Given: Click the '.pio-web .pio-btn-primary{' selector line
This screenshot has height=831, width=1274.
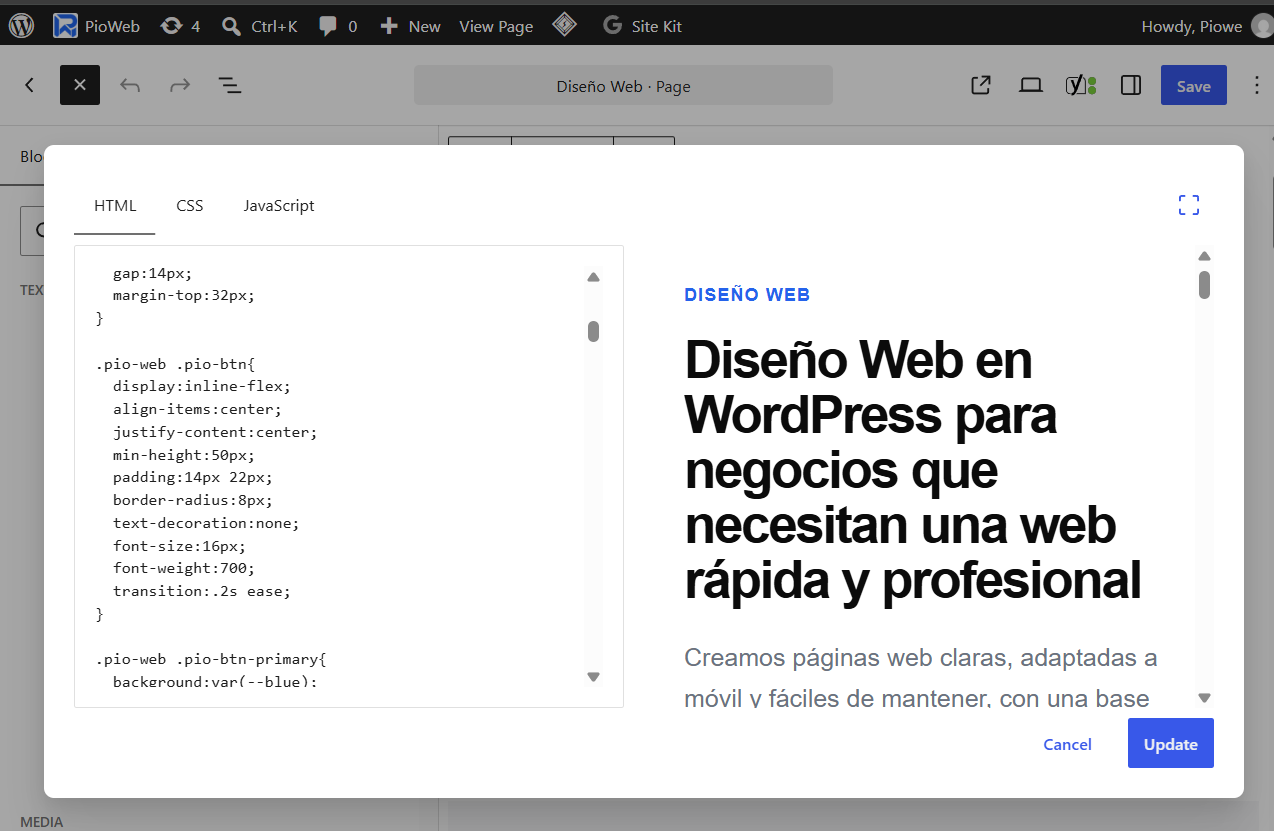Looking at the screenshot, I should (x=211, y=659).
